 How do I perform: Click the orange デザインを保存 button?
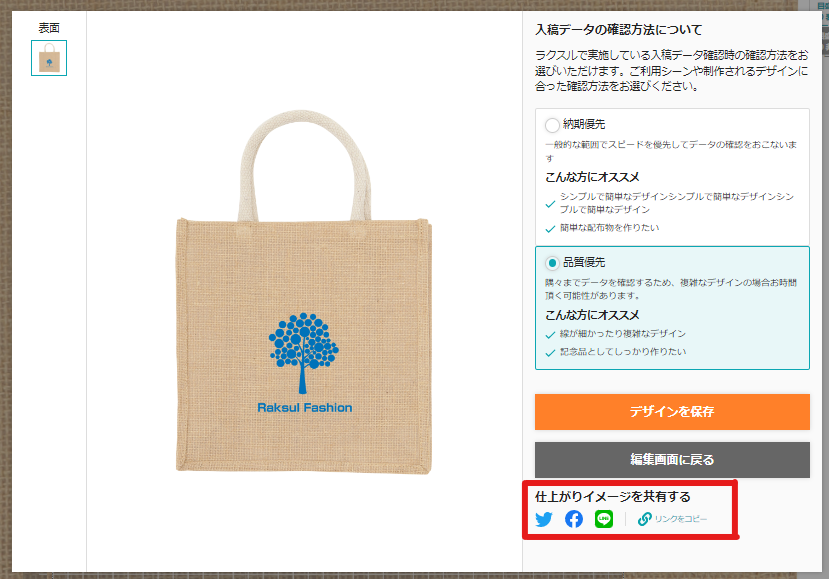tap(672, 412)
